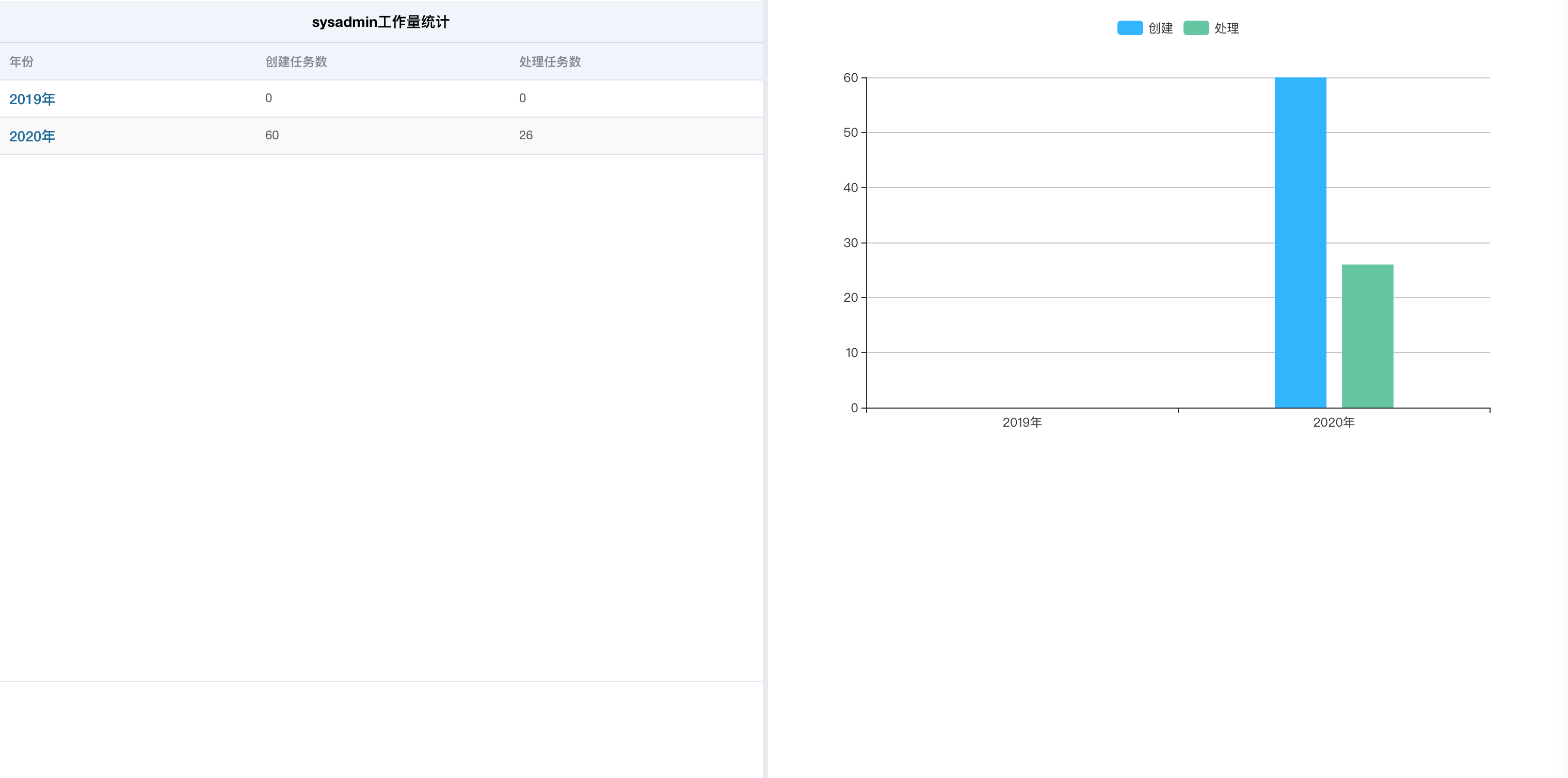Click the sysadmin工作量统计 table title

point(380,22)
